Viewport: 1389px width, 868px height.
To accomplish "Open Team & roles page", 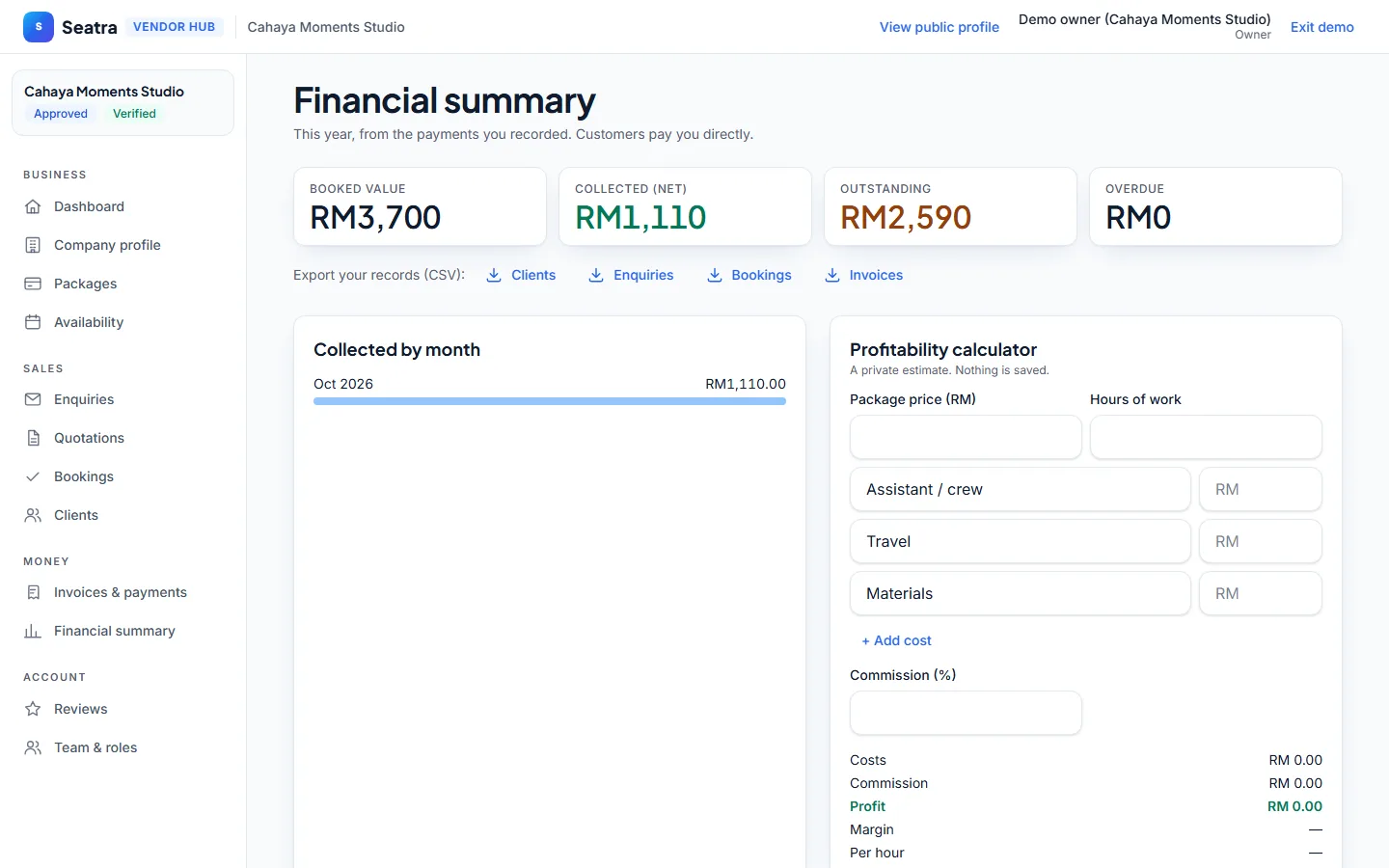I will click(123, 747).
